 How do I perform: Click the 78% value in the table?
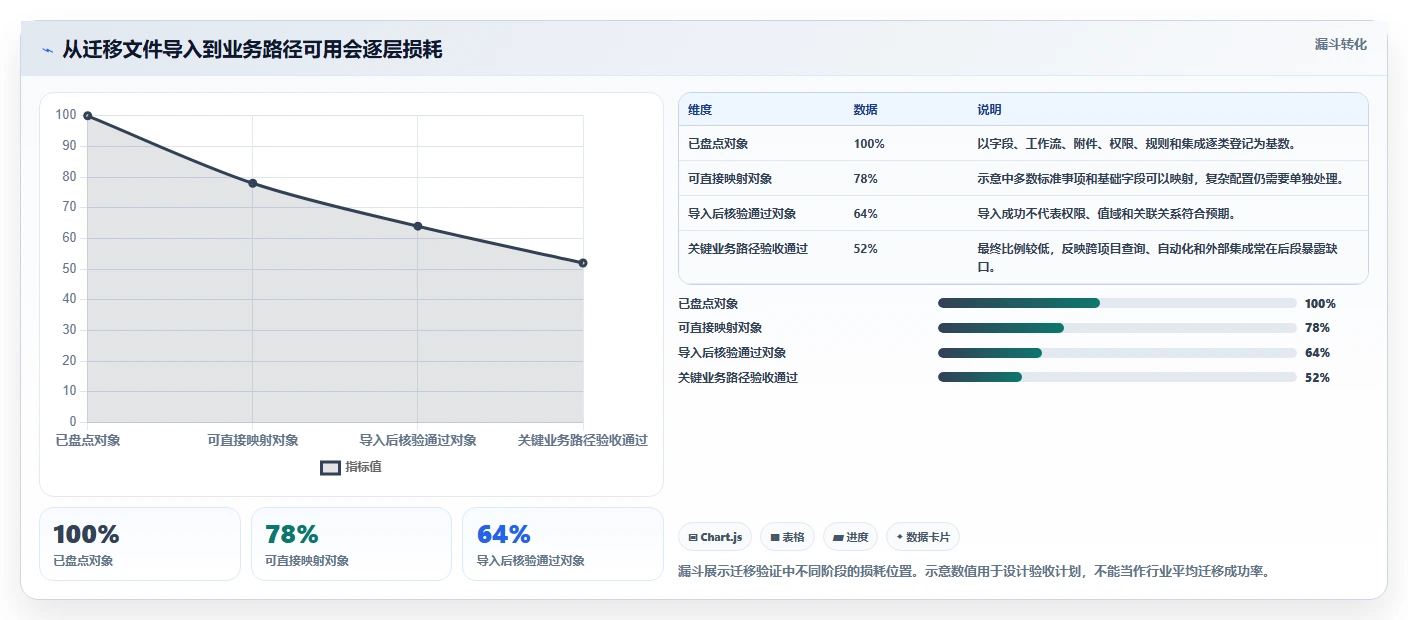[x=865, y=179]
